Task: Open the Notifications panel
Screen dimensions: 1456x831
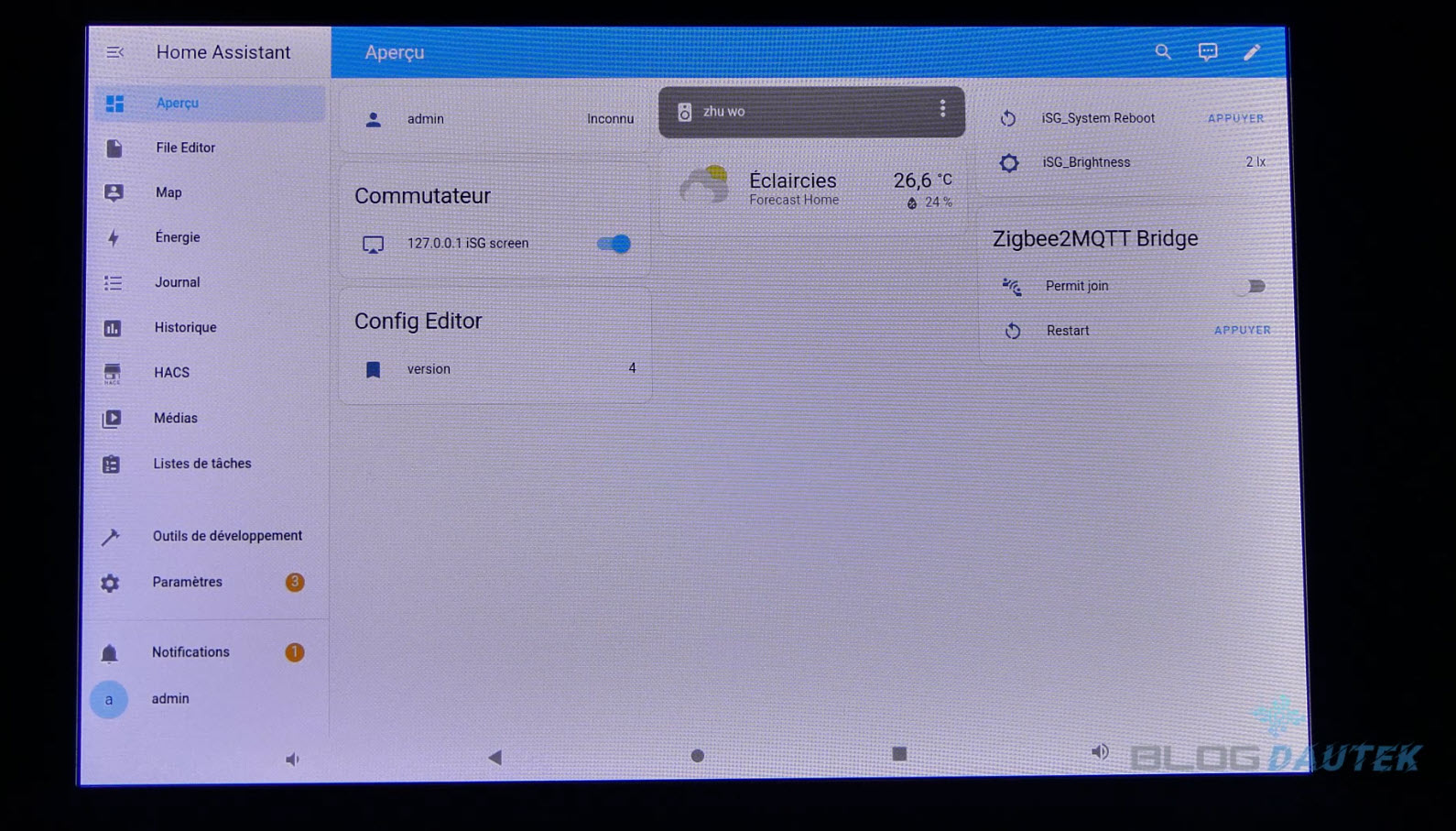Action: (190, 652)
